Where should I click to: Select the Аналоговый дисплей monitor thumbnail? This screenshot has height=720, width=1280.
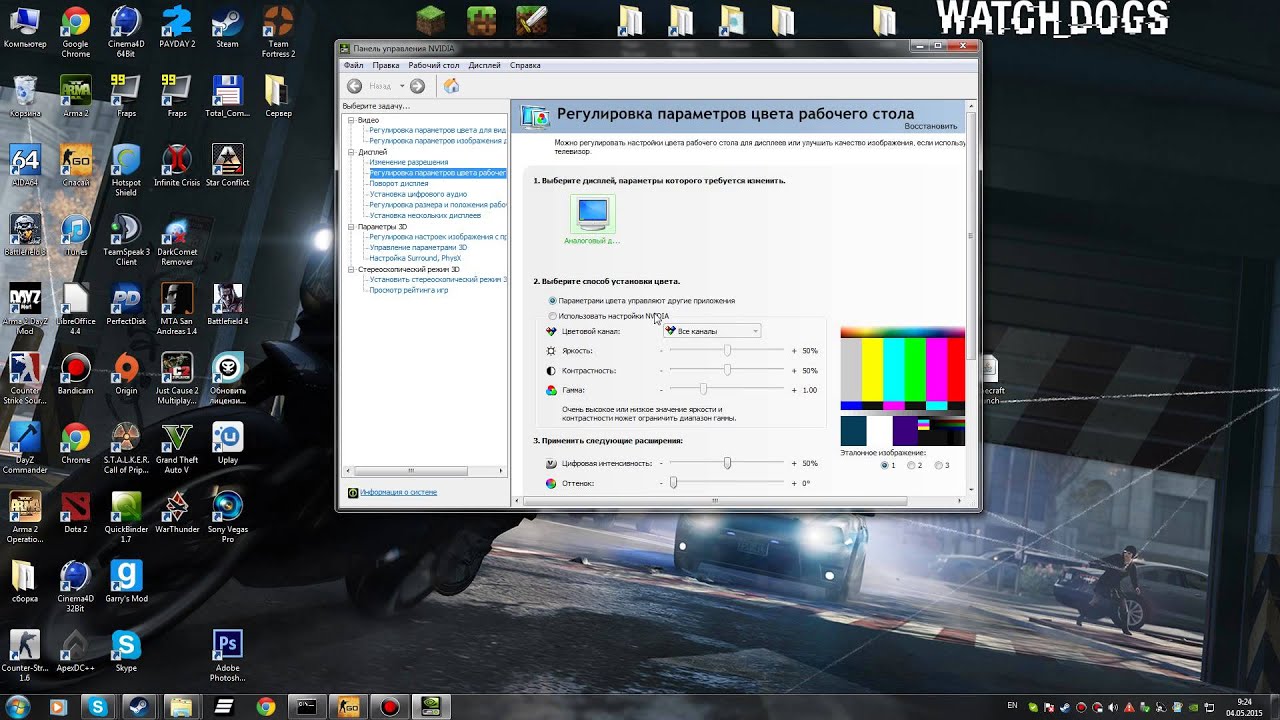pyautogui.click(x=592, y=213)
